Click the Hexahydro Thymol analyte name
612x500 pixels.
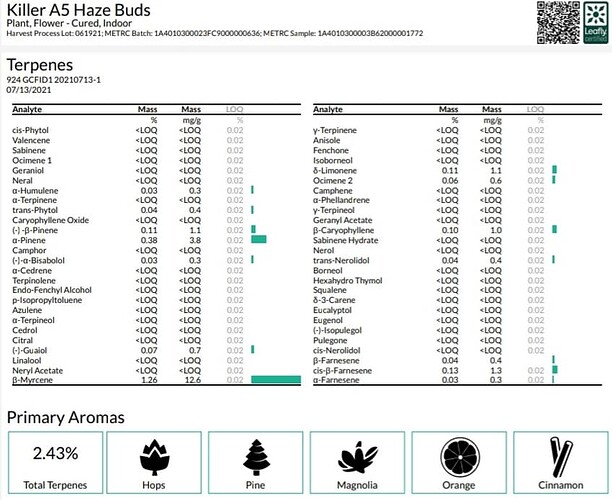pyautogui.click(x=348, y=281)
